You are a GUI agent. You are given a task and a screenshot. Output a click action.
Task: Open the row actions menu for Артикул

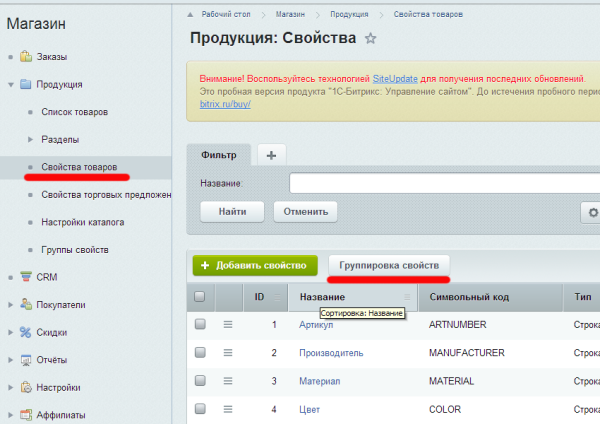click(x=228, y=324)
